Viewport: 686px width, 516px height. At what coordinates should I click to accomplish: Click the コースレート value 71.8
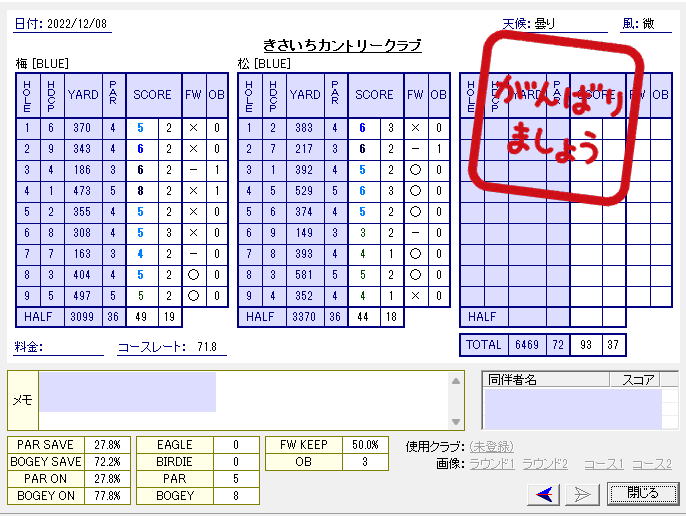[x=207, y=347]
